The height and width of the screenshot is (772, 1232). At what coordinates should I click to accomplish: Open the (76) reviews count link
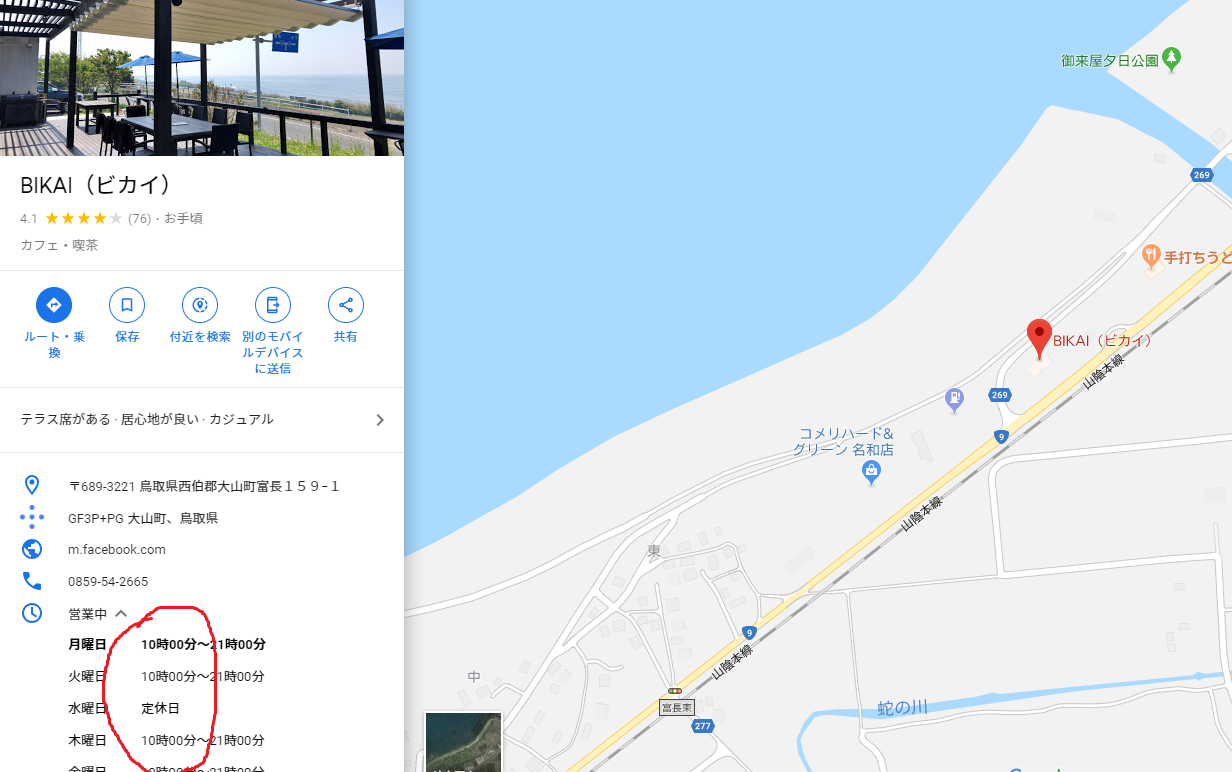pos(139,218)
